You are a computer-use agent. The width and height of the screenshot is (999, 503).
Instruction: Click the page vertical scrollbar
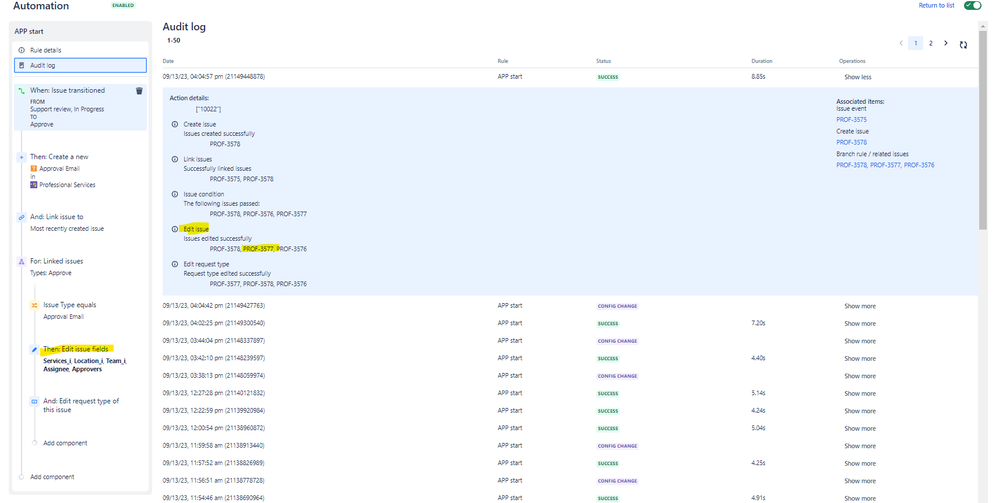pos(983,128)
